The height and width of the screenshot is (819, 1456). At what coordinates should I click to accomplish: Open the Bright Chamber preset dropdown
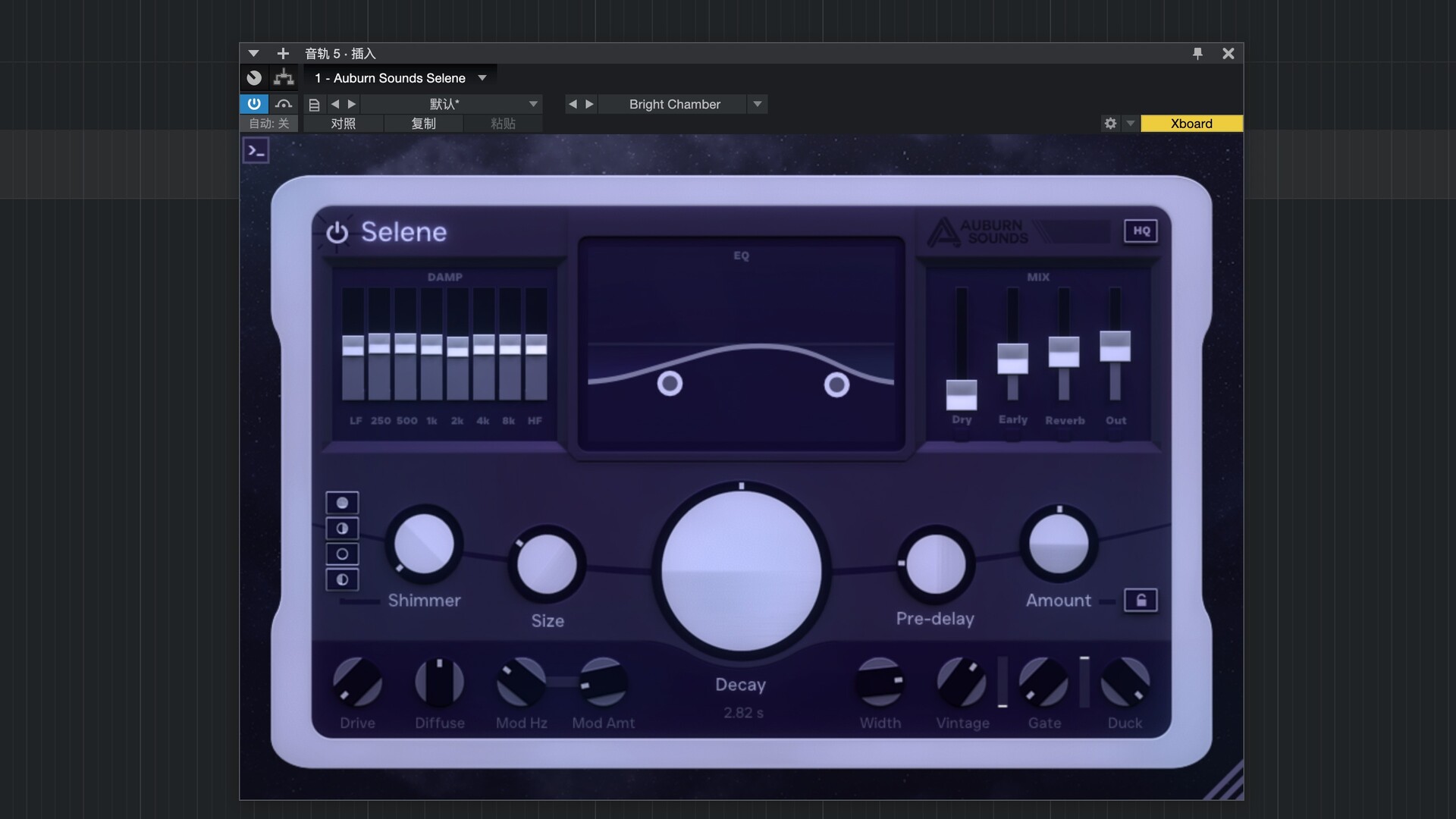[757, 104]
